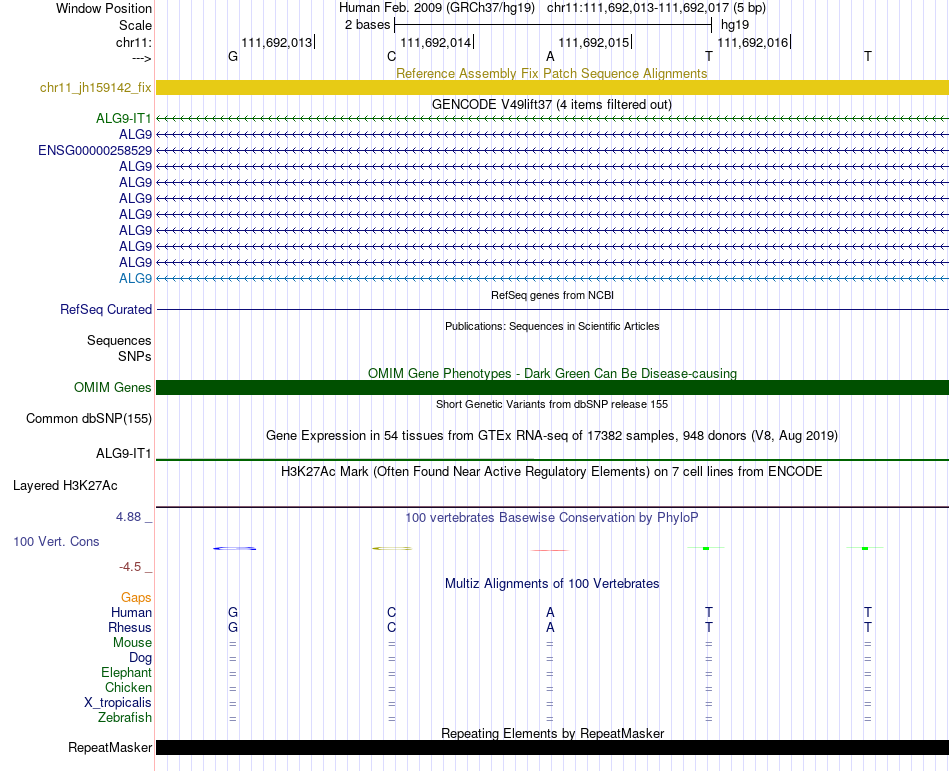Click the orange Gaps label

(136, 598)
